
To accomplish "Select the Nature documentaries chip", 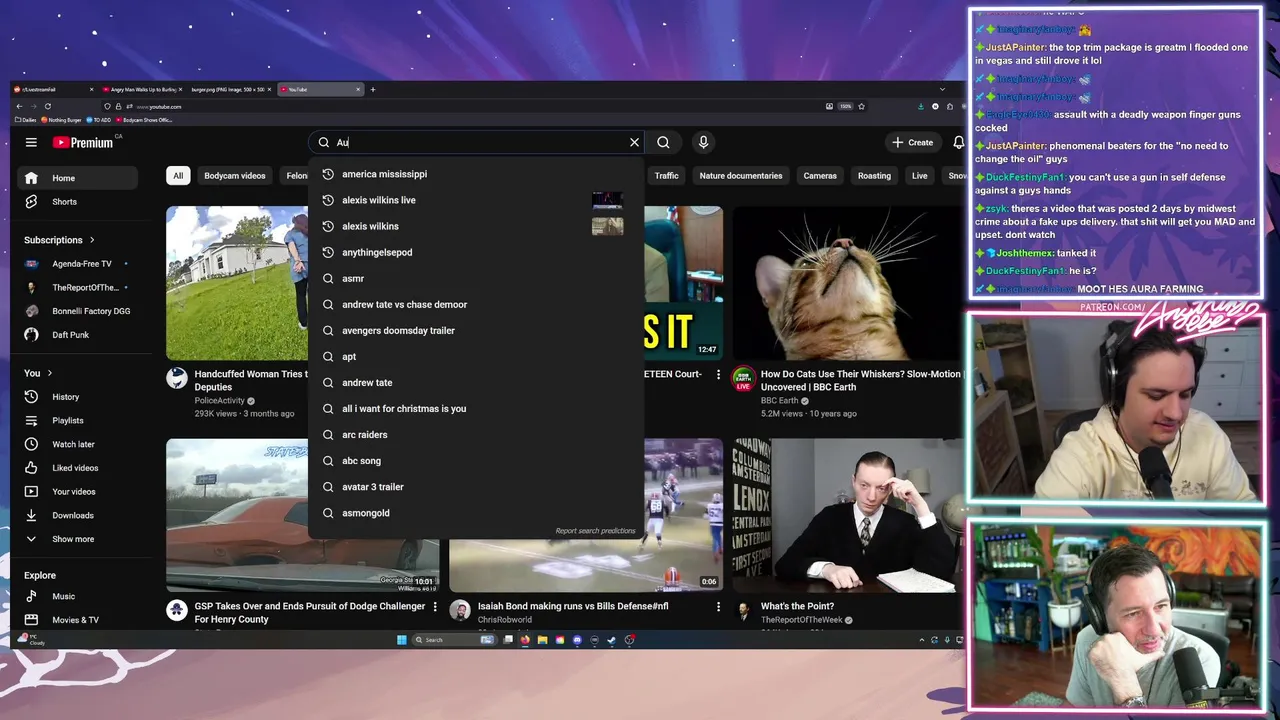I will coord(741,176).
